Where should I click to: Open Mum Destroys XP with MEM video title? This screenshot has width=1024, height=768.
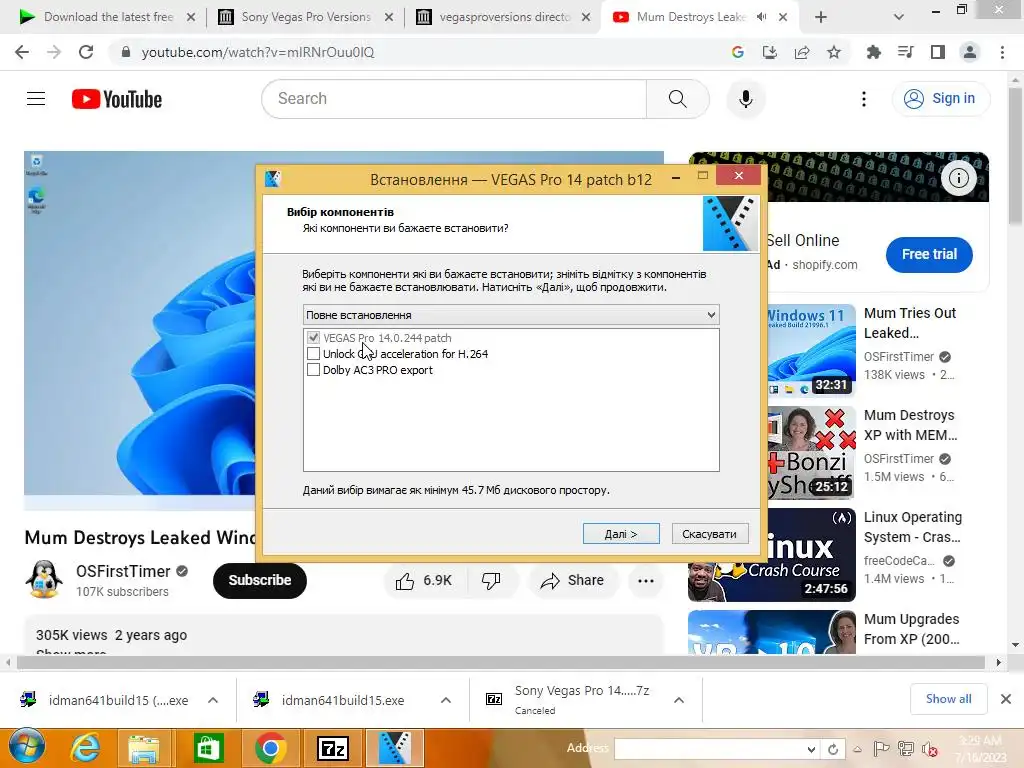coord(910,424)
